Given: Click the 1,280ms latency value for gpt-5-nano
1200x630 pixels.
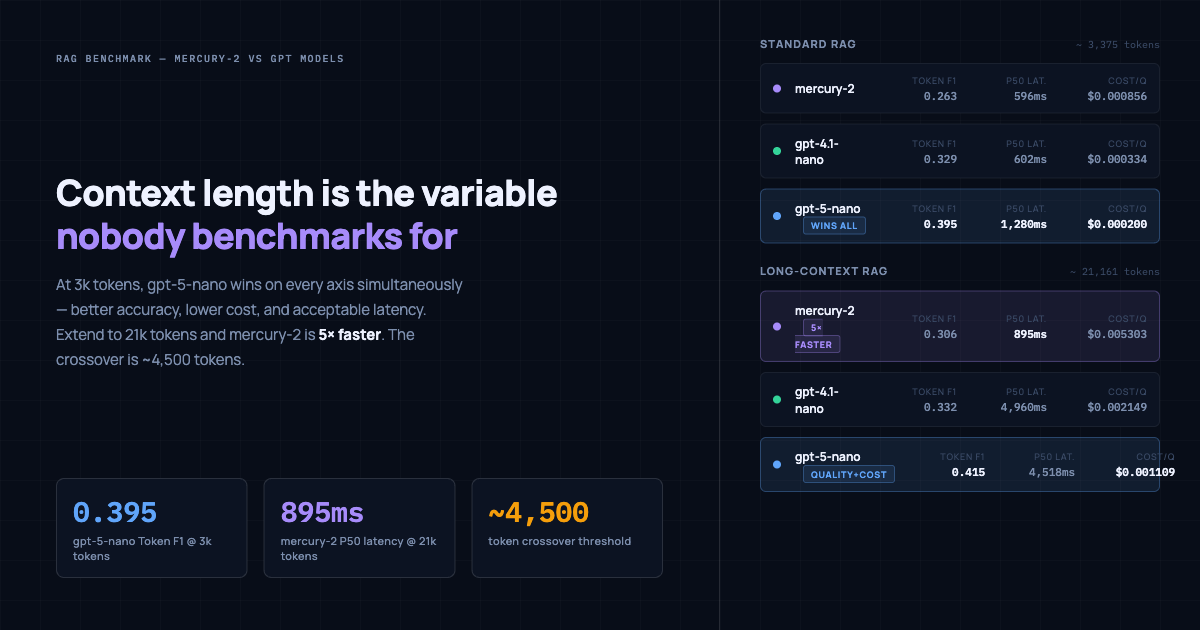Looking at the screenshot, I should click(1023, 224).
